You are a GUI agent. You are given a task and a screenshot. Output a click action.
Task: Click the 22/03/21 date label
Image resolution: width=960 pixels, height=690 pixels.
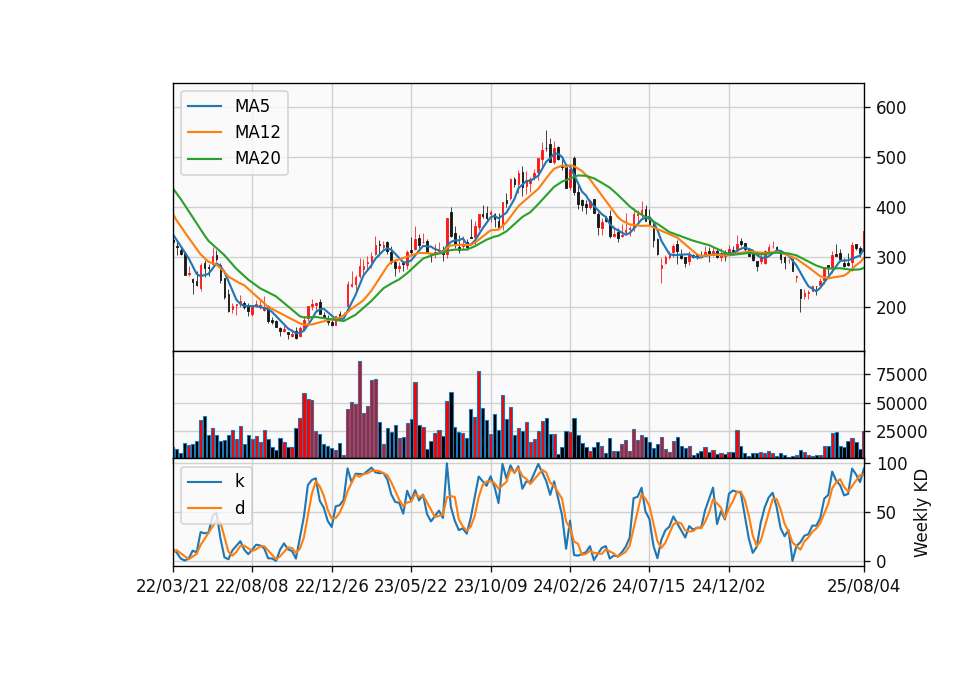coord(173,587)
